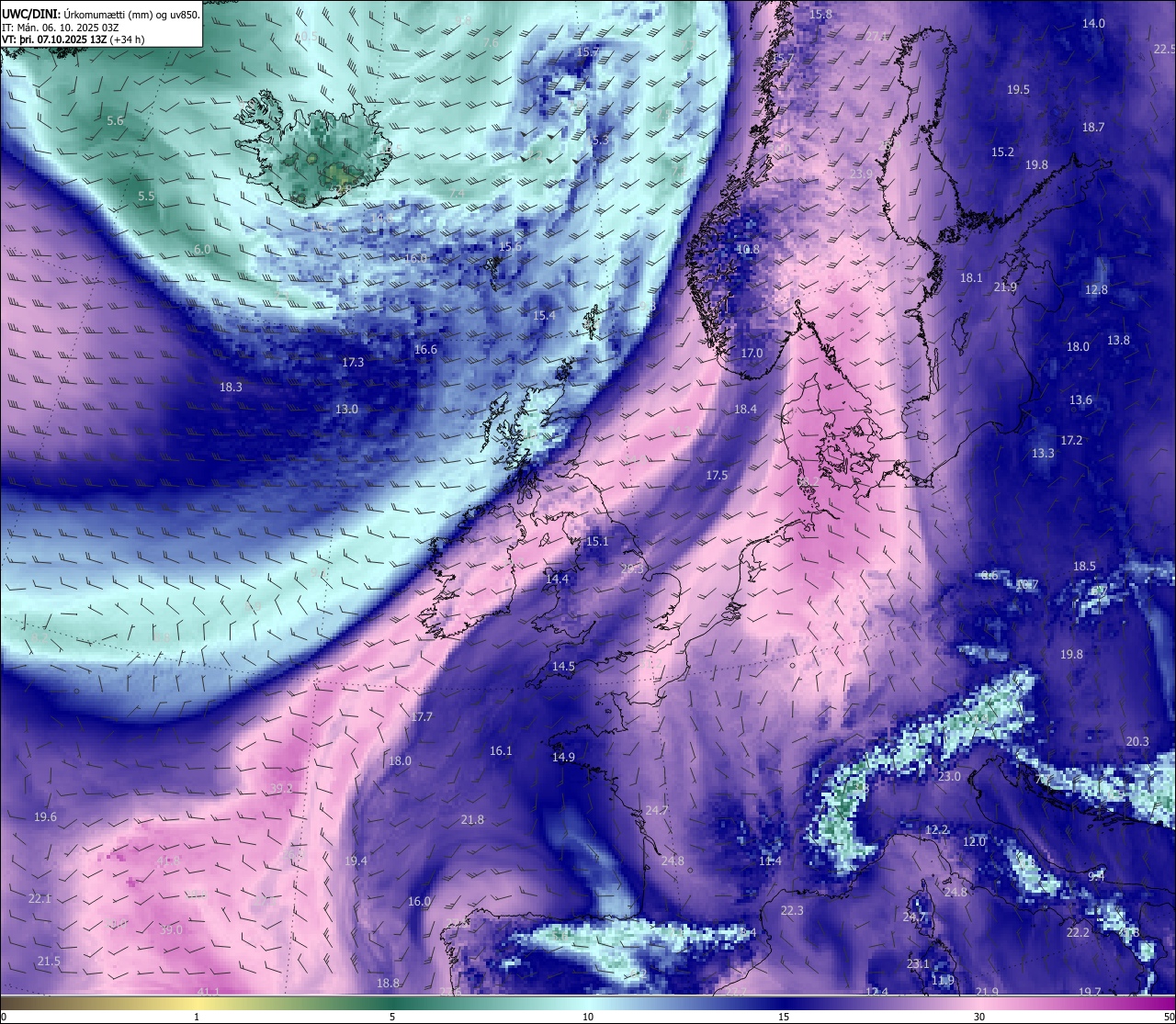
Task: Click the 15.4 value label
Action: click(x=544, y=315)
